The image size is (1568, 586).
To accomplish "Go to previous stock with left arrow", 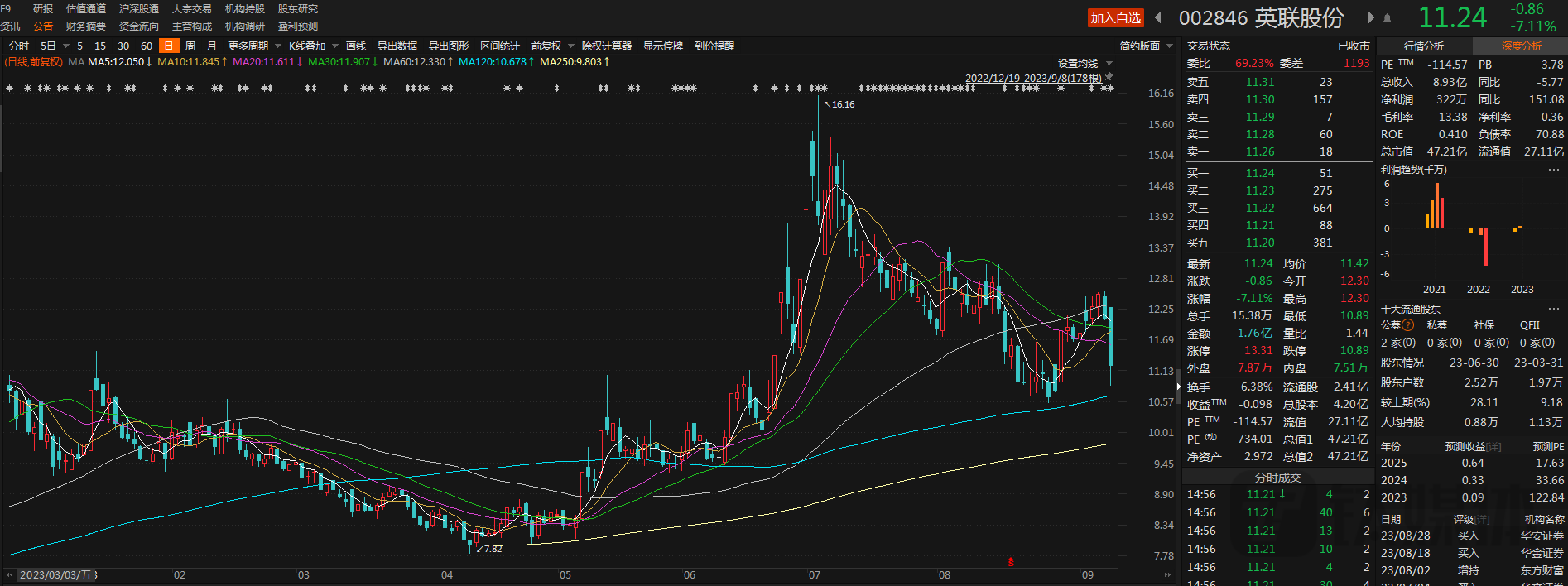I will pos(1158,17).
